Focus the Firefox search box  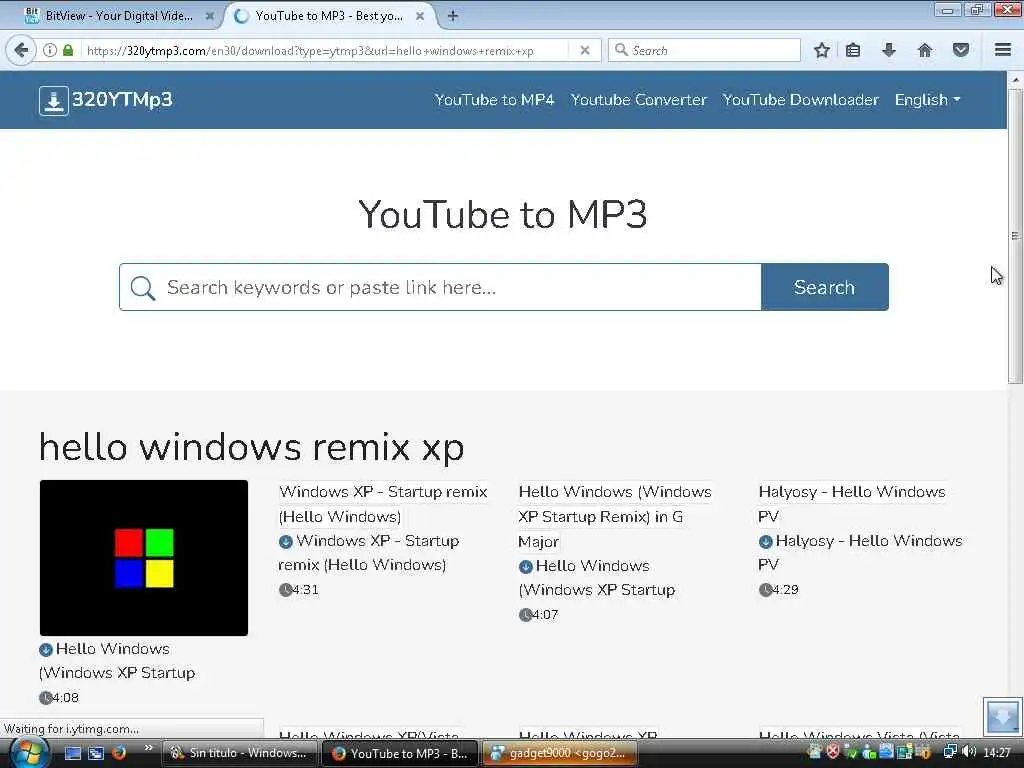point(704,50)
